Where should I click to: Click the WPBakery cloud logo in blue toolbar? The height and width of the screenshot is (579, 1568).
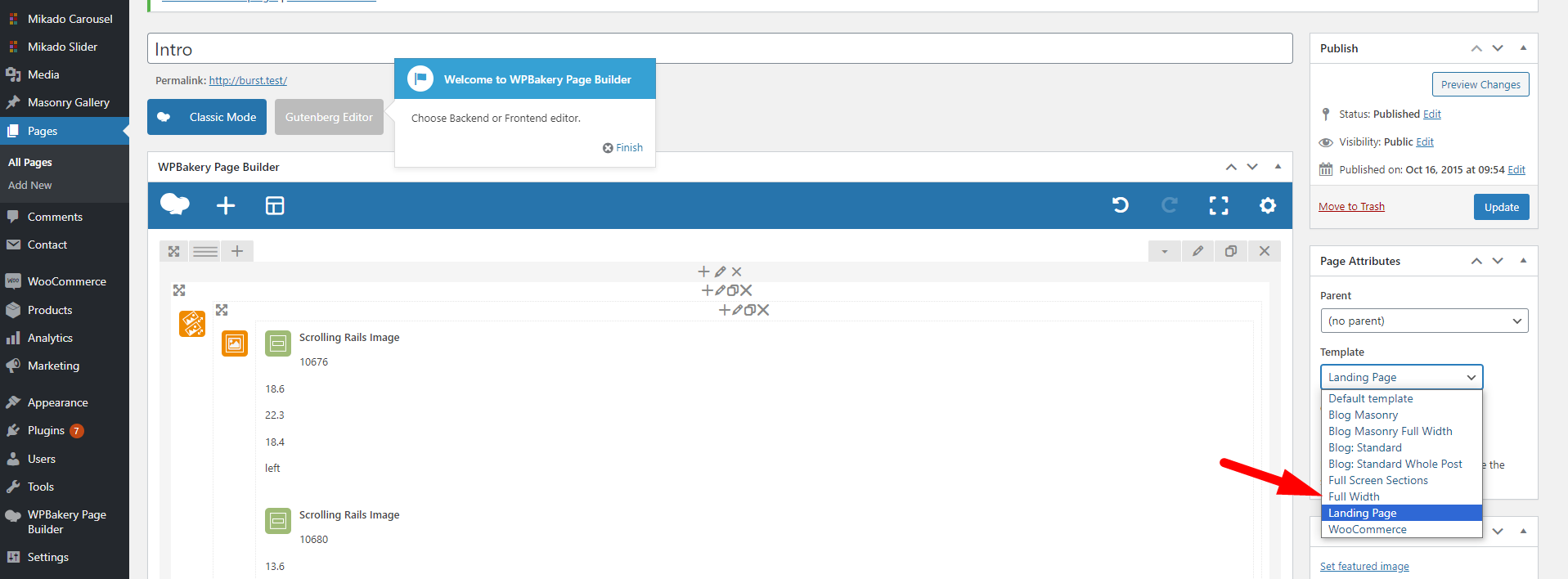[175, 204]
